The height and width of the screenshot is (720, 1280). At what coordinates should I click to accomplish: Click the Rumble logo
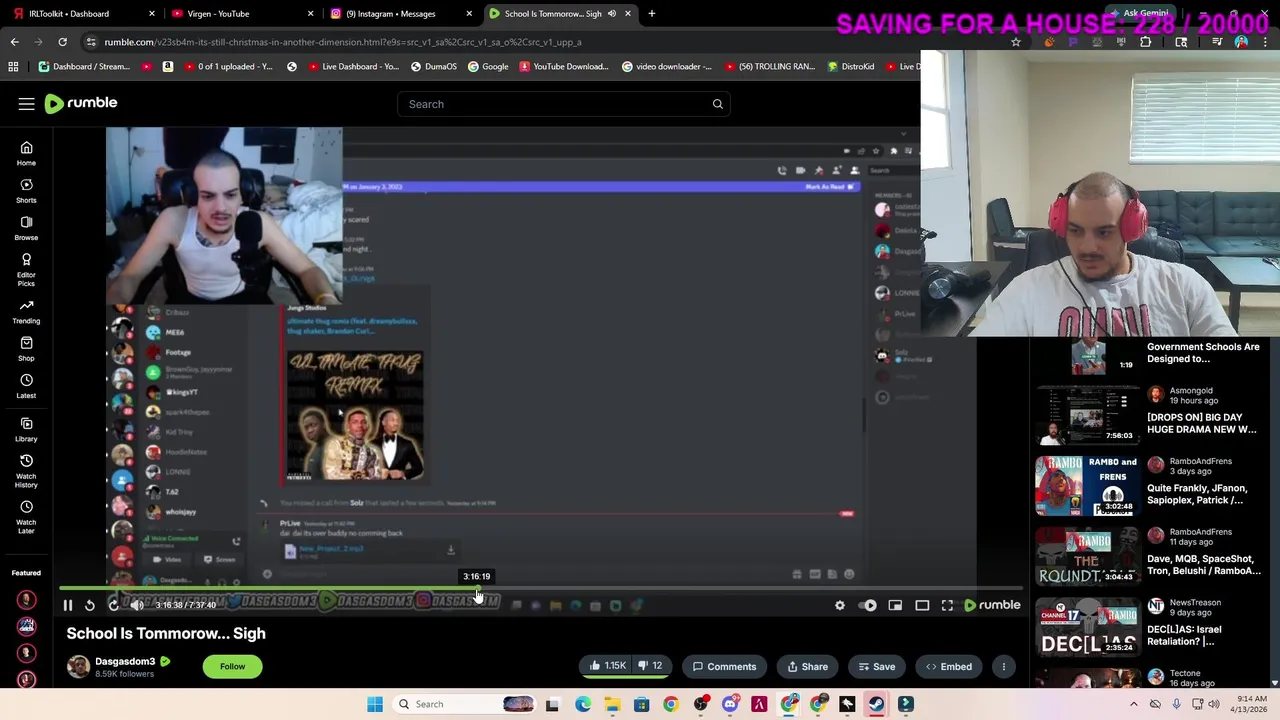[81, 103]
